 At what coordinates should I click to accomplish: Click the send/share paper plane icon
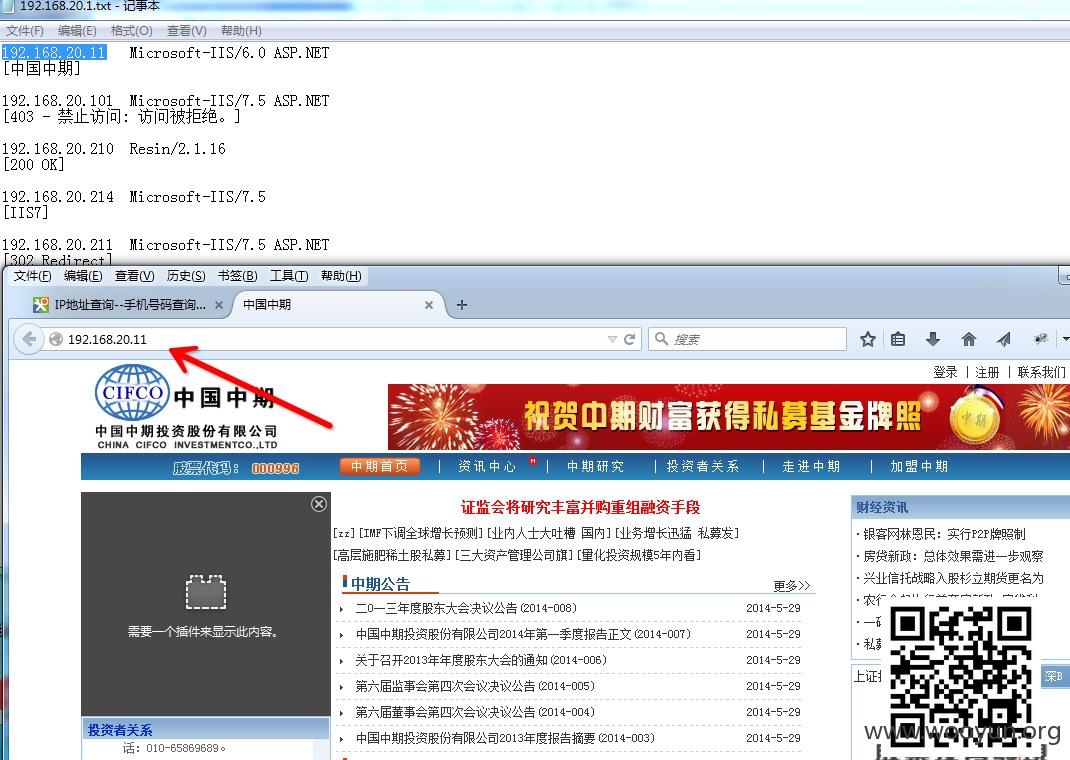coord(1004,339)
